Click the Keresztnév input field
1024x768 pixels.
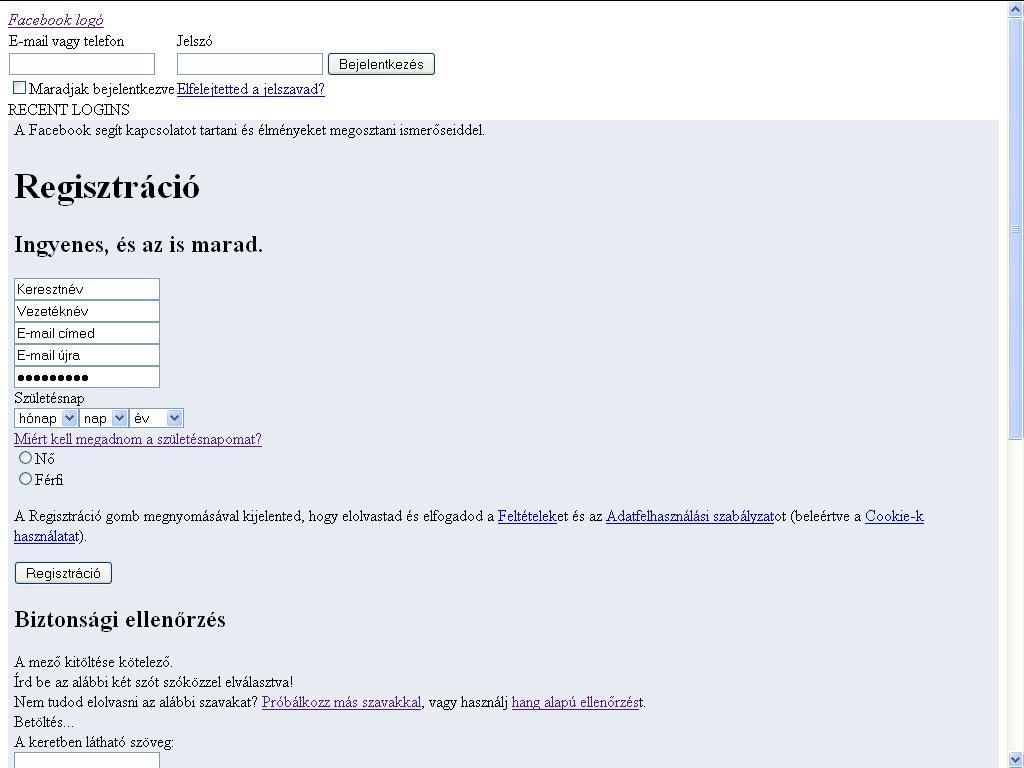[x=87, y=289]
